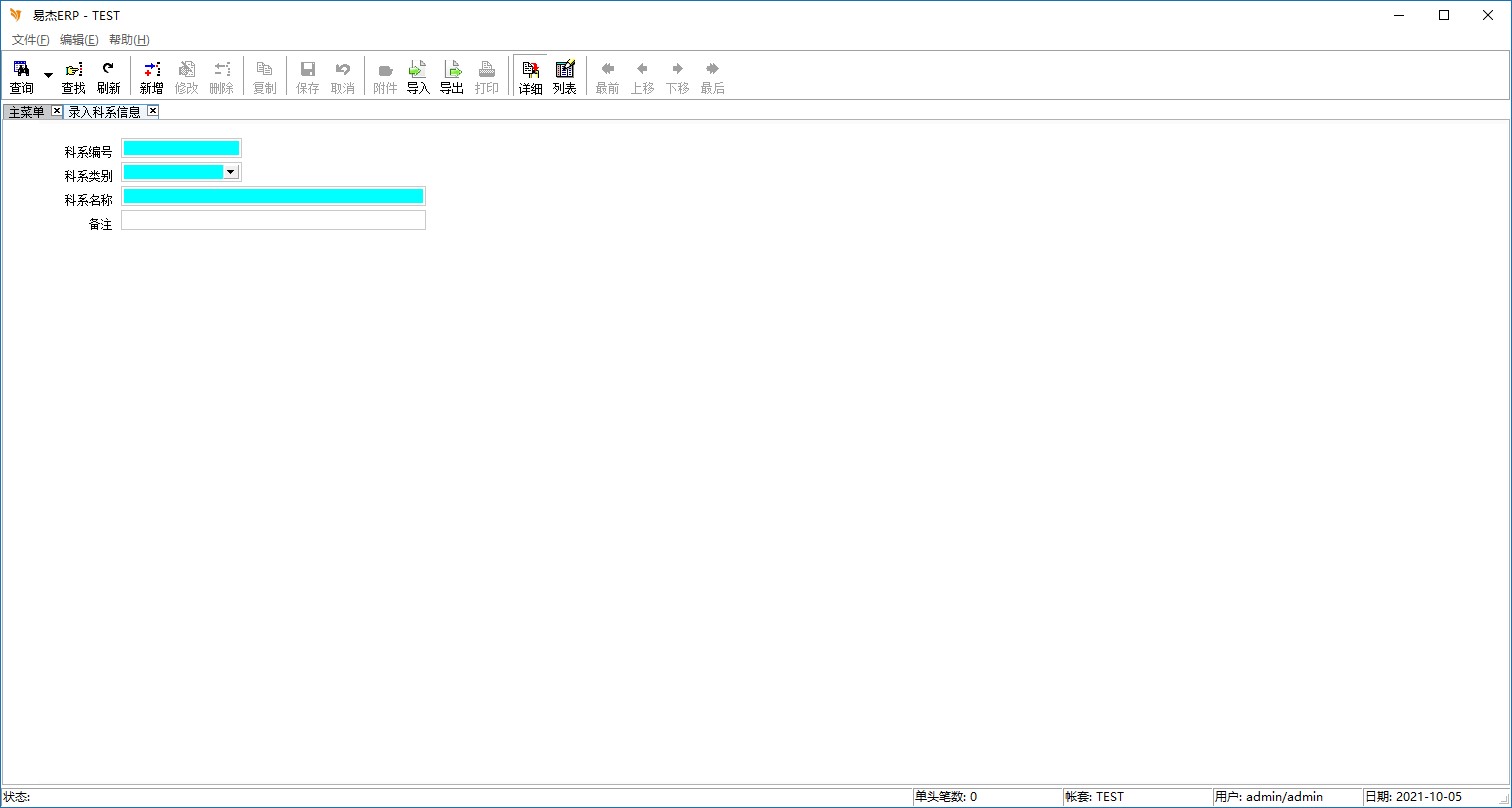Screen dimensions: 1512x808
Task: Open the 科系类别 combo box dropdown
Action: click(231, 172)
